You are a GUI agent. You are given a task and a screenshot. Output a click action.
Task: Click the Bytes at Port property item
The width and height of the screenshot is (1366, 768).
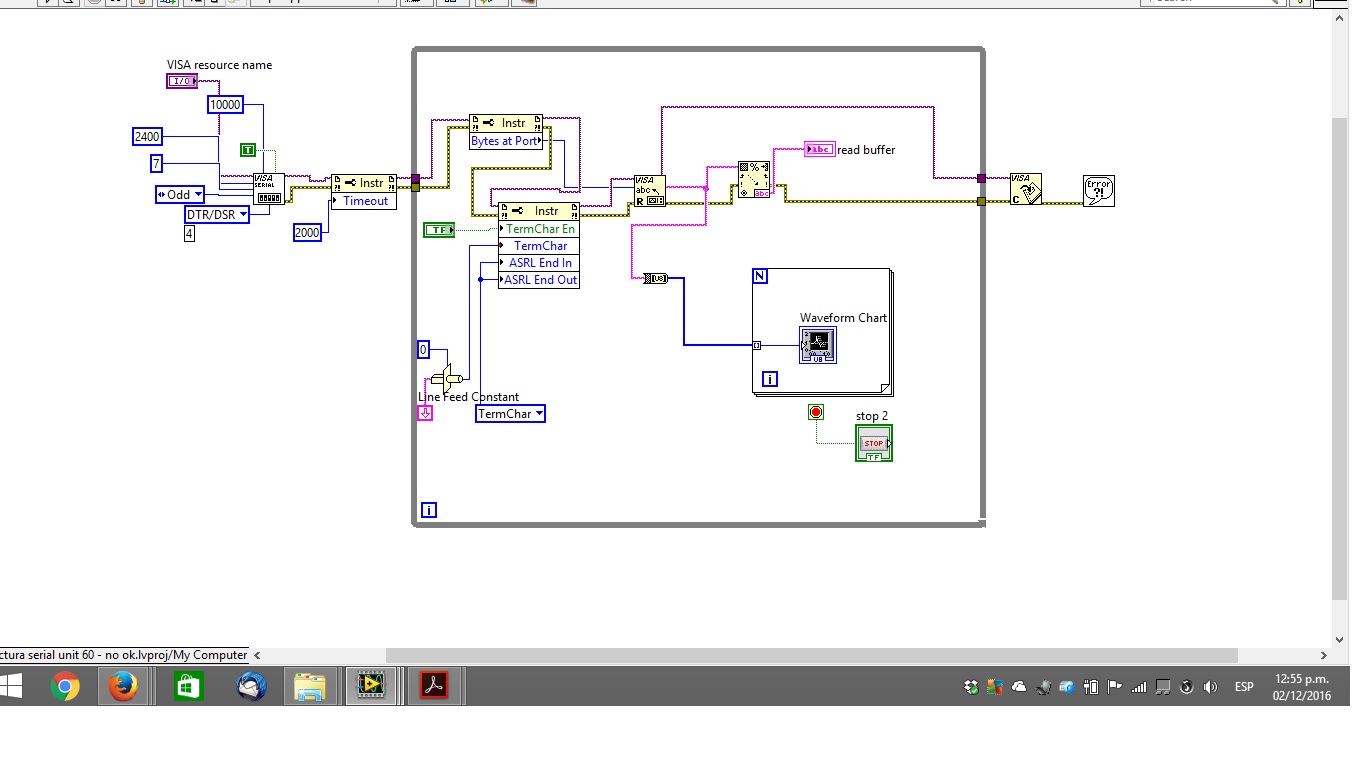tap(506, 141)
